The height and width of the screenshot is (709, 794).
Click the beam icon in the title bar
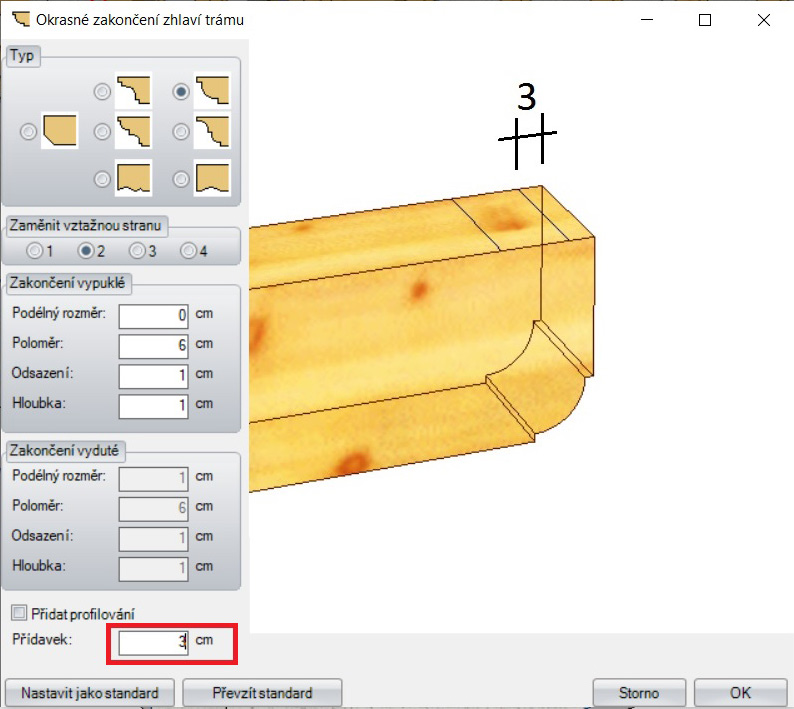click(21, 19)
